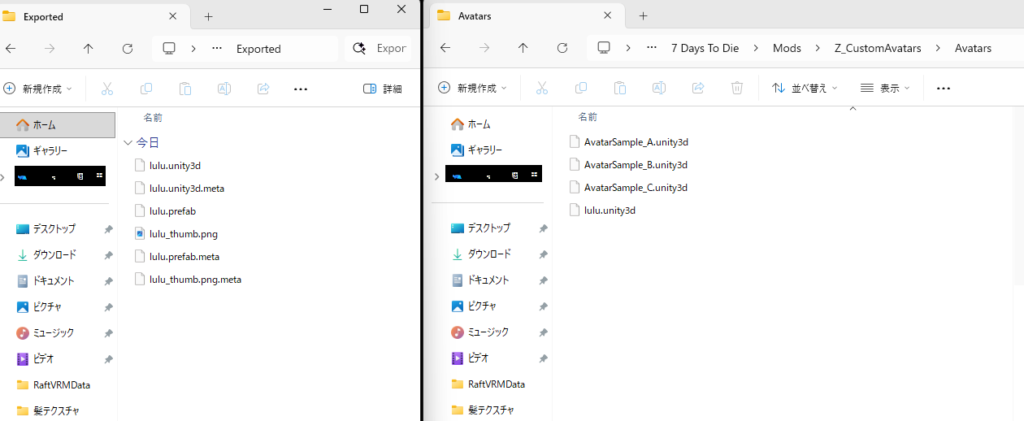Select lulu_thumb.png file in Exported folder

coord(182,233)
